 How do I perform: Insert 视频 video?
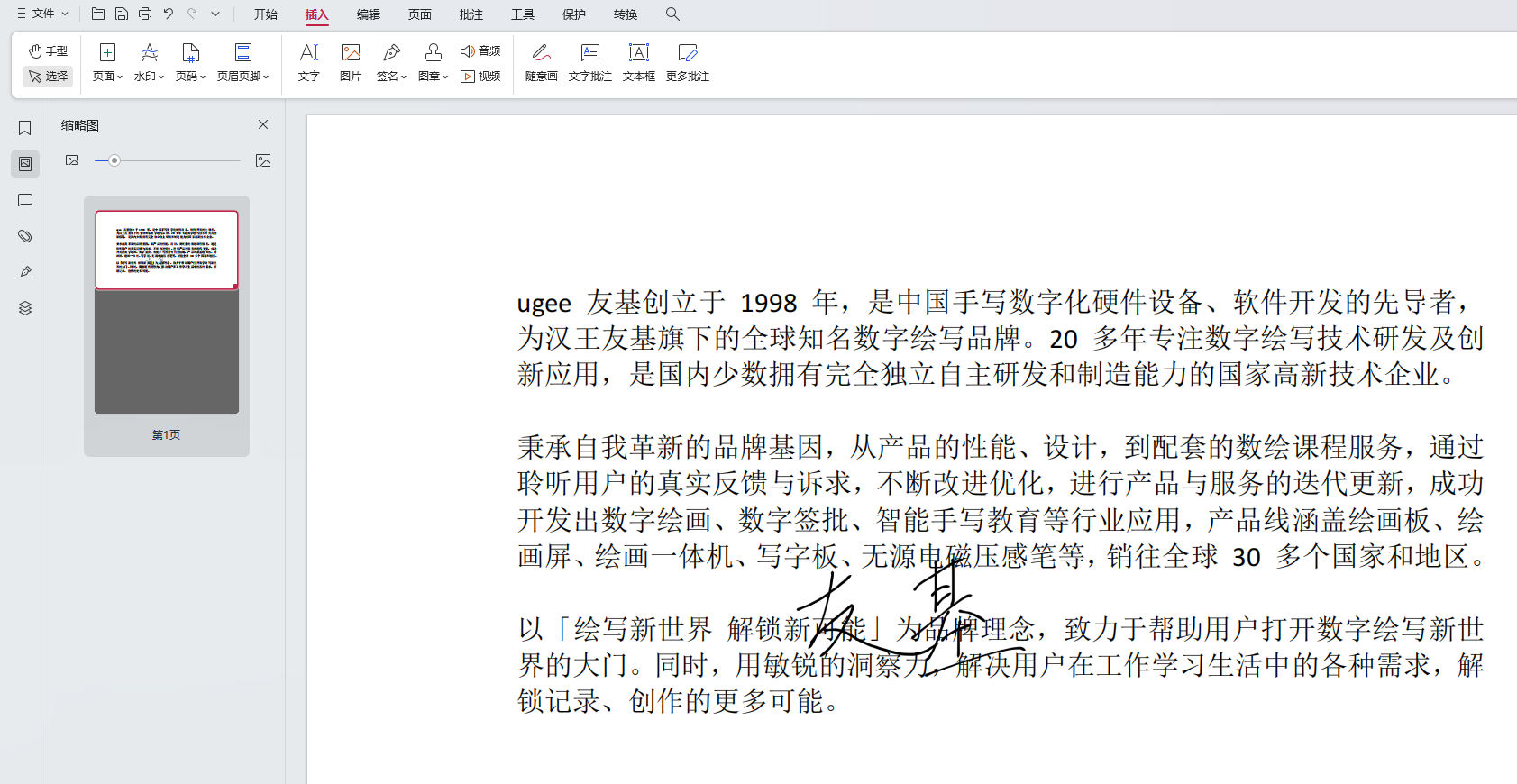(x=480, y=77)
